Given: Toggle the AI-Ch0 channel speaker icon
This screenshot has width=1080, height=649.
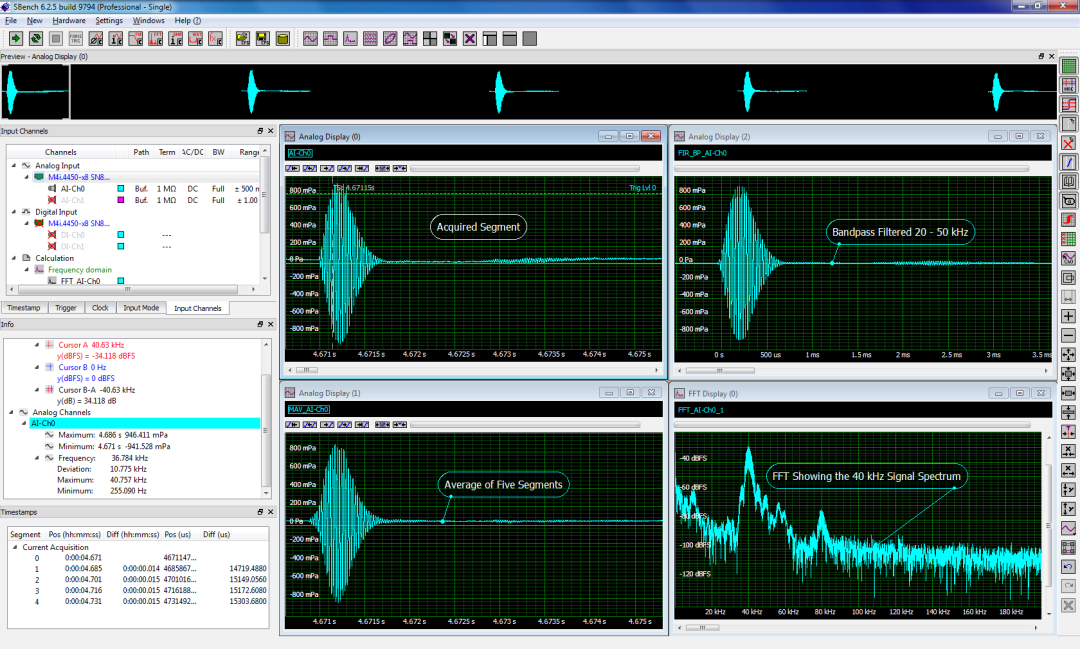Looking at the screenshot, I should [52, 188].
